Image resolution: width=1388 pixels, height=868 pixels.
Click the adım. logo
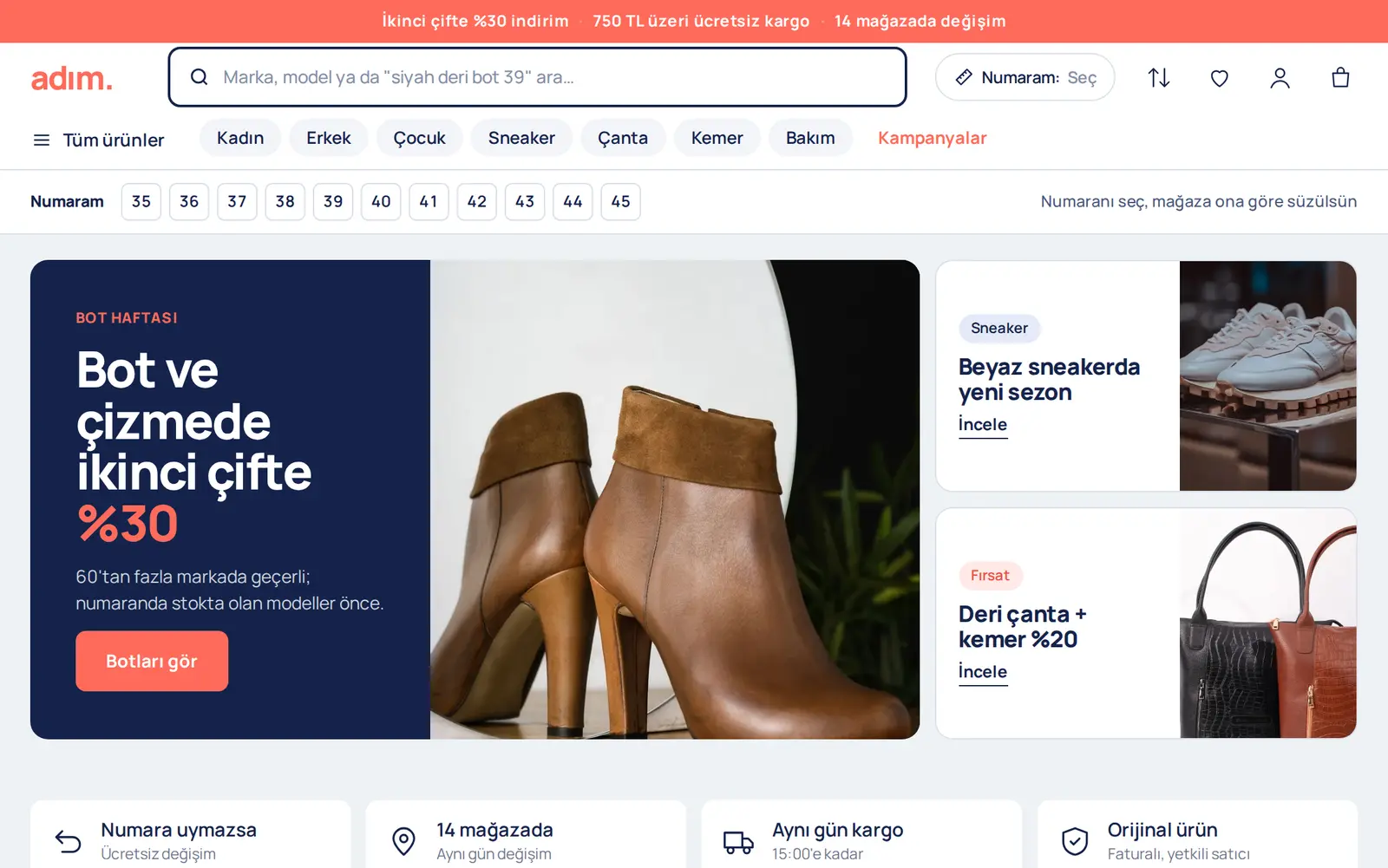(72, 78)
